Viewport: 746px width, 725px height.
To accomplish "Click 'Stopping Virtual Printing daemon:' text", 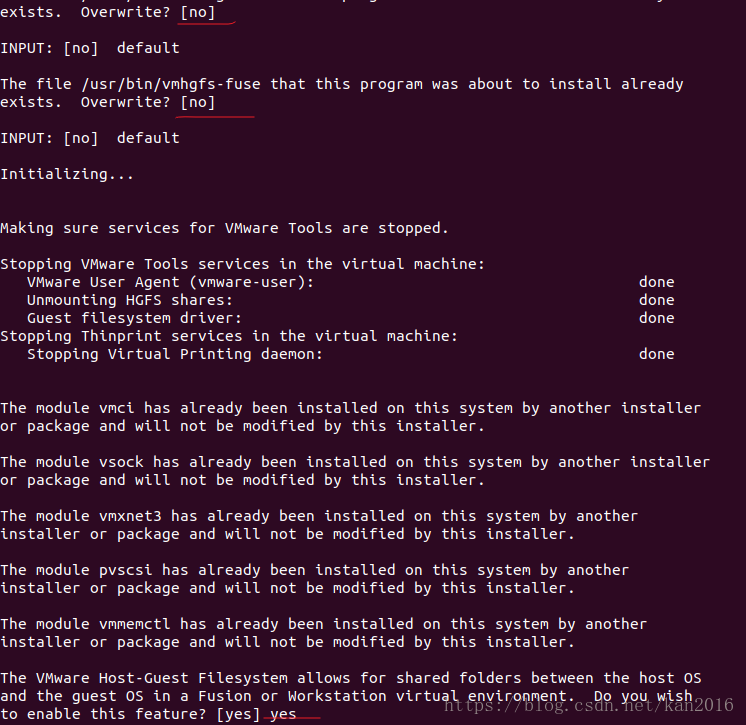I will tap(175, 354).
